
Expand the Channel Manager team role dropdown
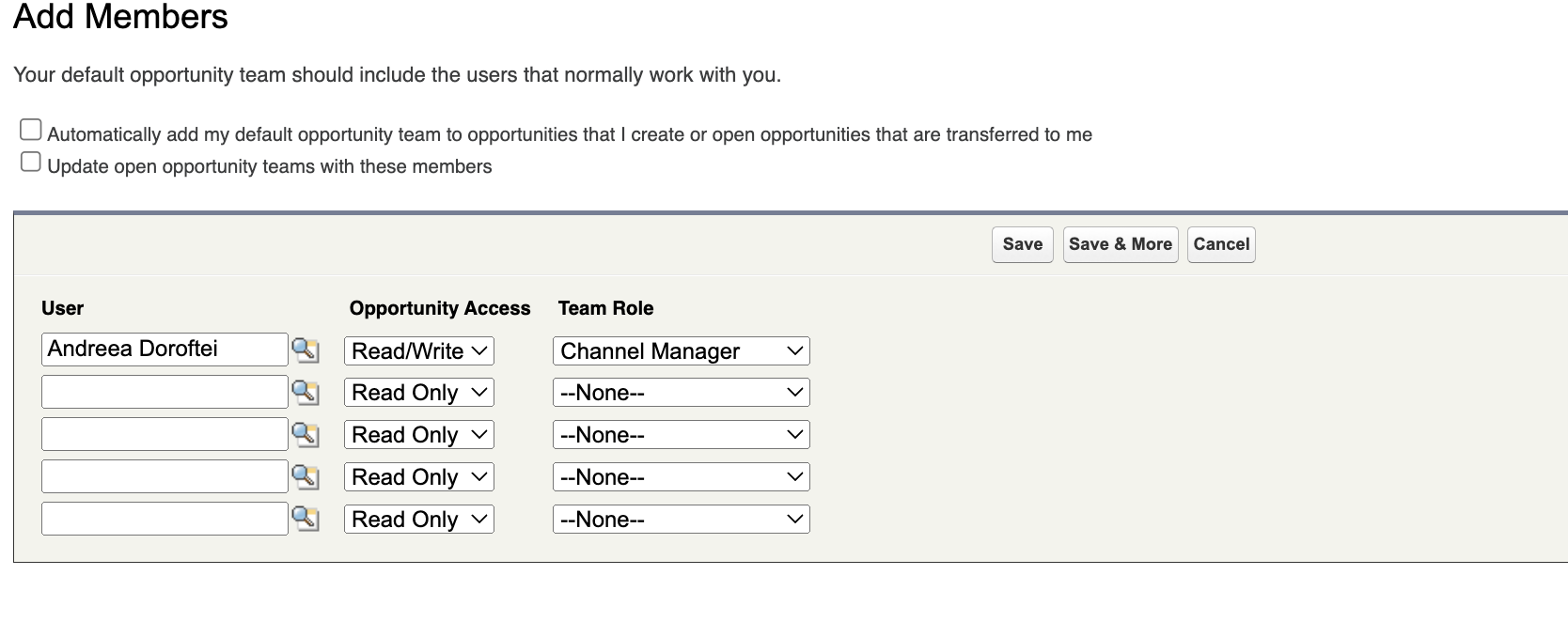pyautogui.click(x=682, y=351)
